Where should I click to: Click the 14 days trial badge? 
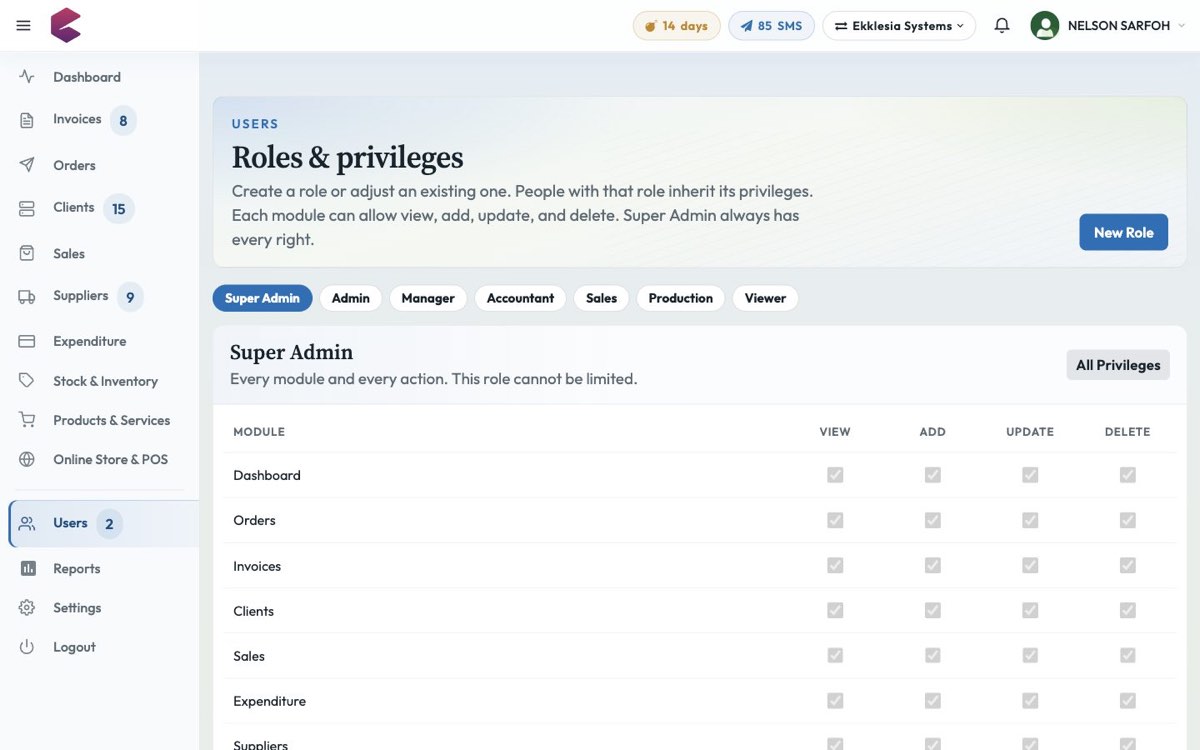click(x=677, y=26)
